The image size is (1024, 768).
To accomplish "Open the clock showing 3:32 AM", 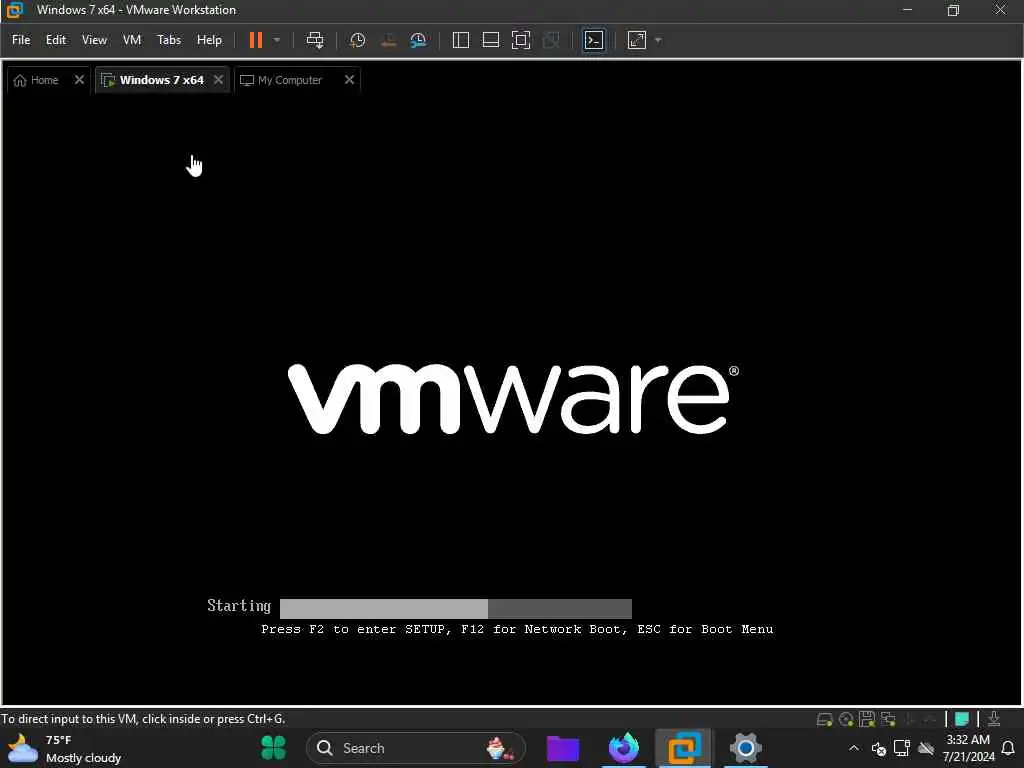I will pyautogui.click(x=968, y=748).
